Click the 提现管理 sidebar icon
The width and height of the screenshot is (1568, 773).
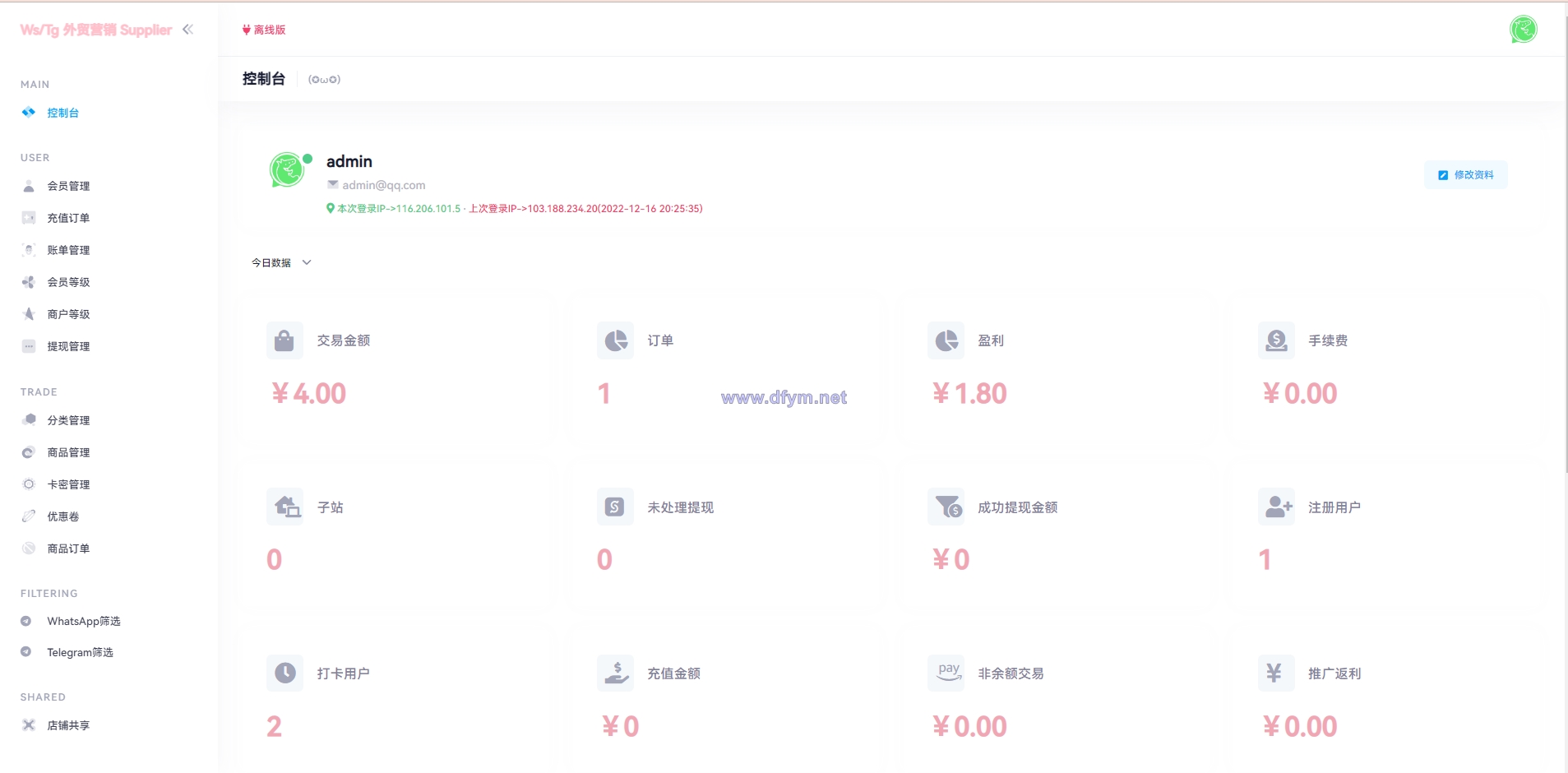point(29,346)
